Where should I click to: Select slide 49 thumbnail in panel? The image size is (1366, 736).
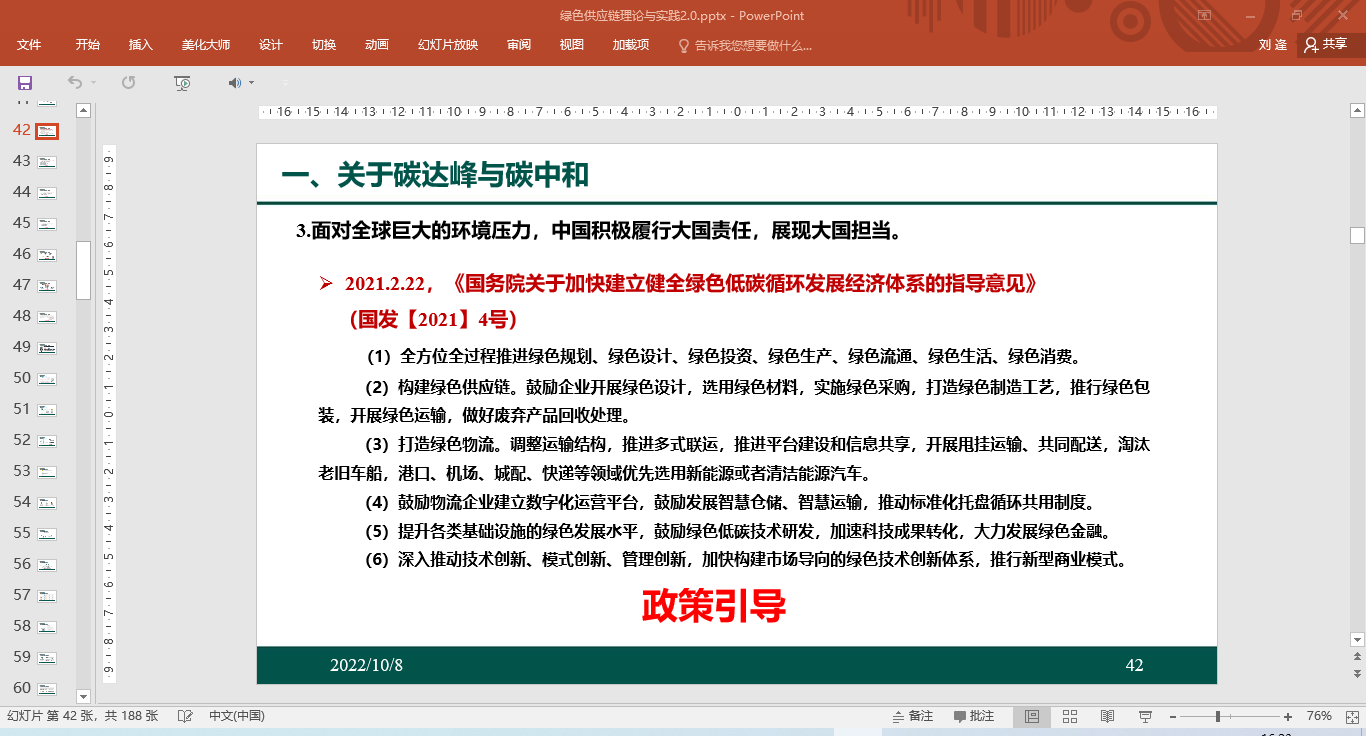pyautogui.click(x=47, y=348)
